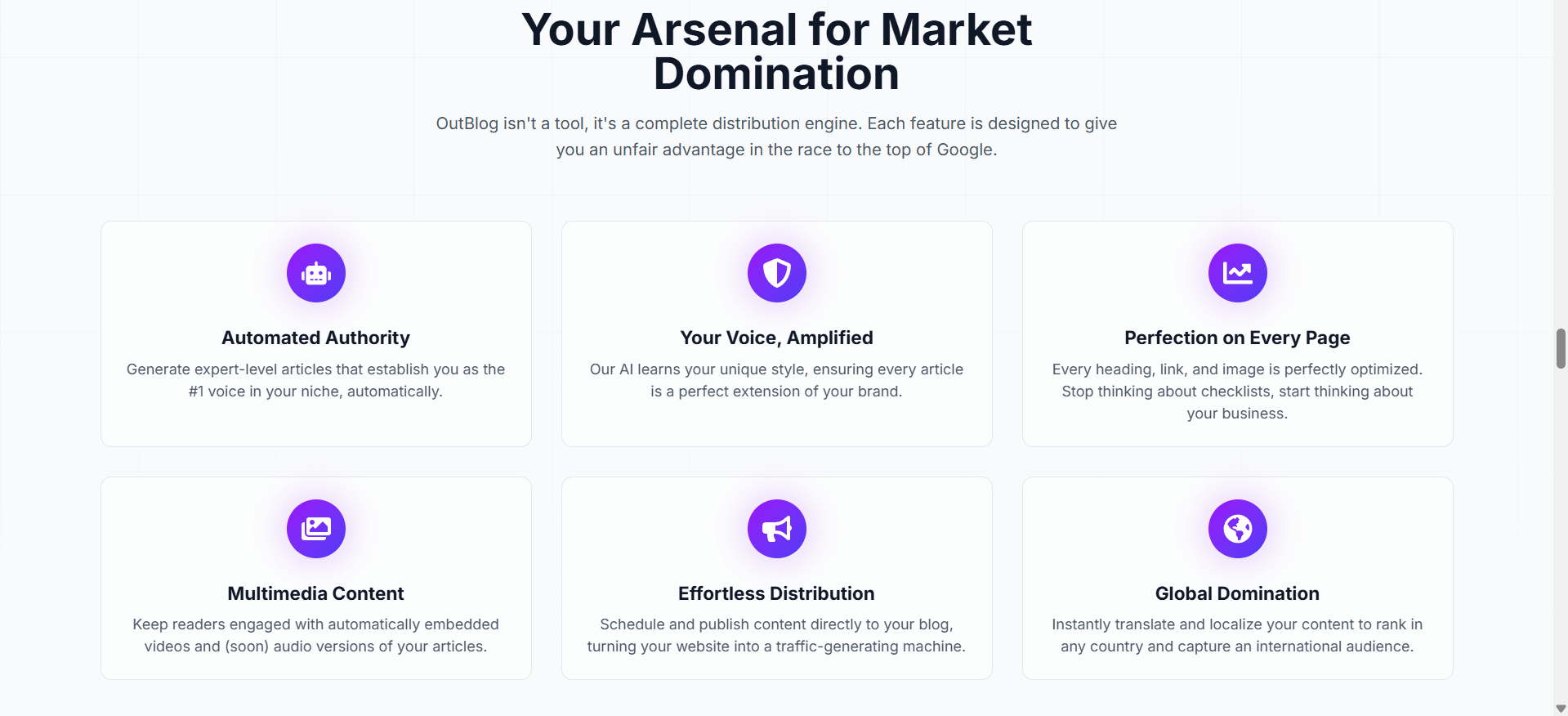Viewport: 1568px width, 716px height.
Task: Select the Effortless Distribution heading
Action: click(776, 594)
